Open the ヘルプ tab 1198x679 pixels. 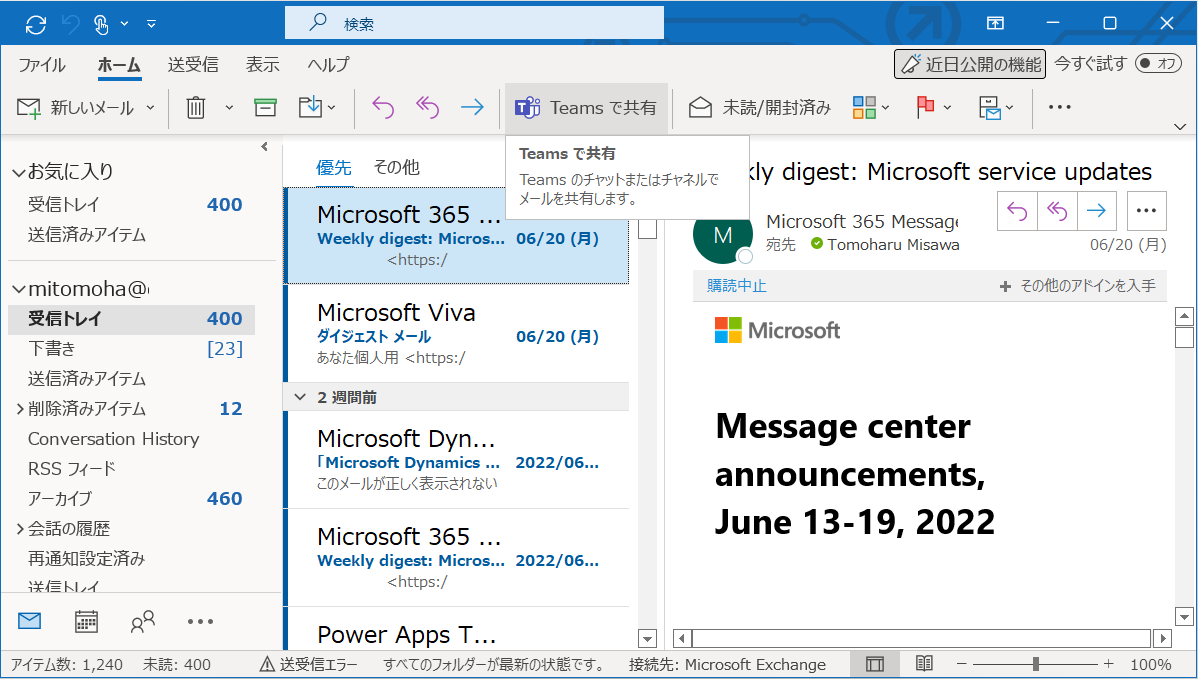coord(329,65)
